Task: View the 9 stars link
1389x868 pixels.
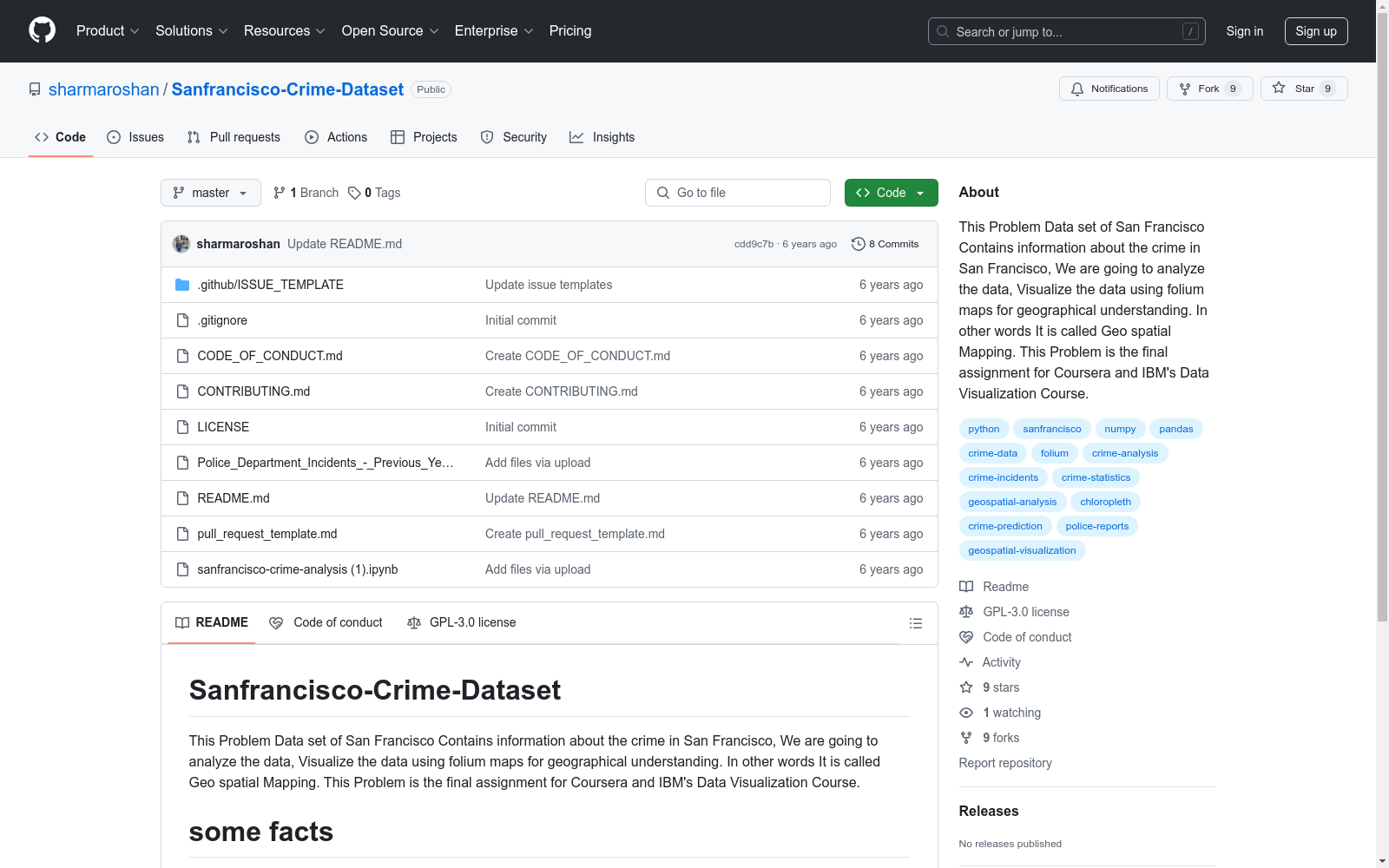Action: pos(990,687)
